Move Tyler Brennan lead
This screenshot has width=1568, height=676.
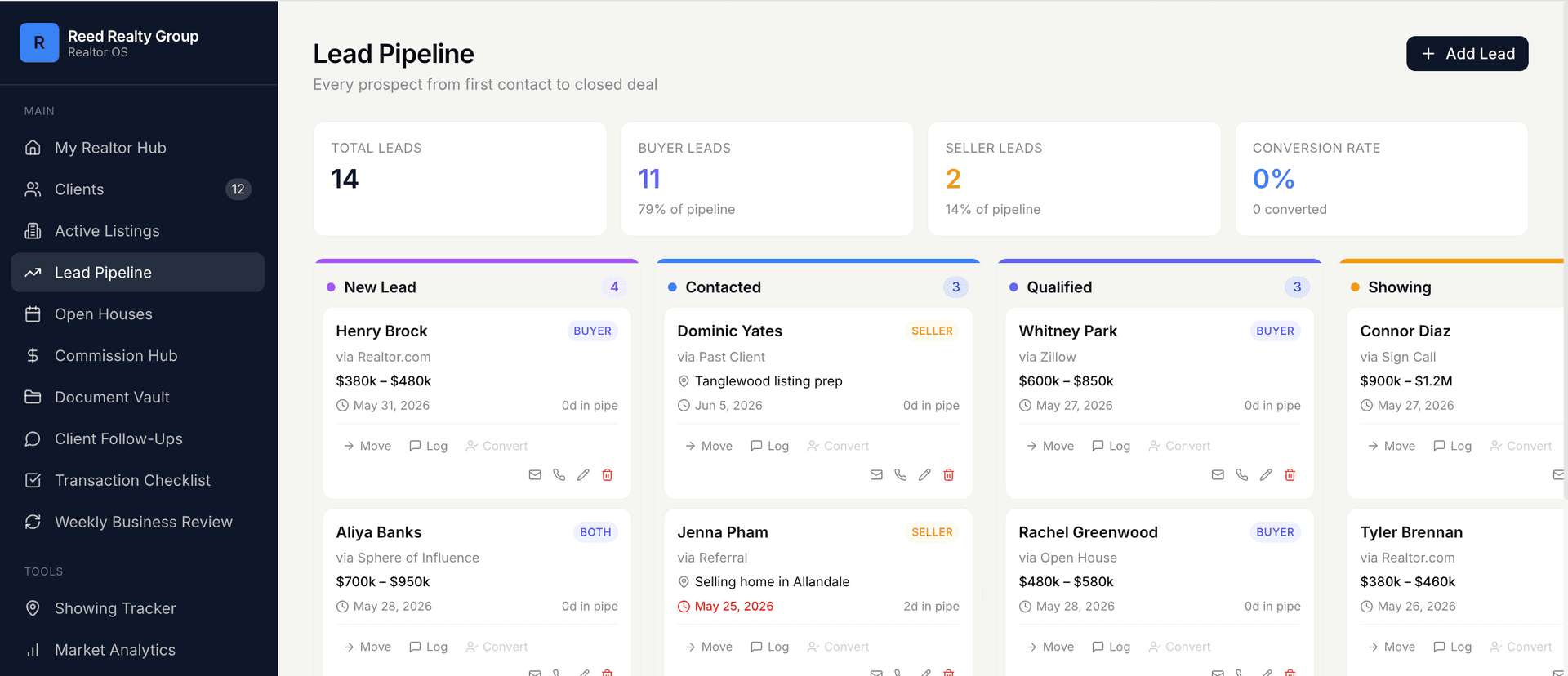pyautogui.click(x=1392, y=647)
